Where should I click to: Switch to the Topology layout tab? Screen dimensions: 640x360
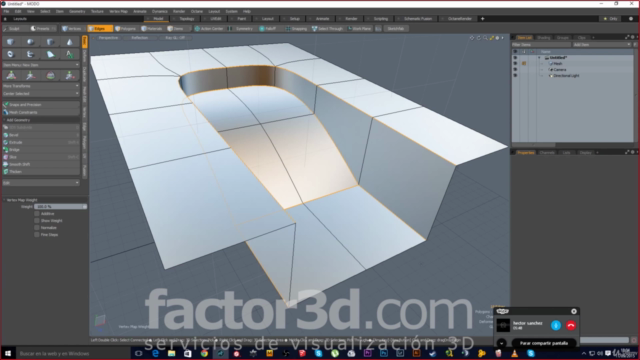pyautogui.click(x=187, y=19)
